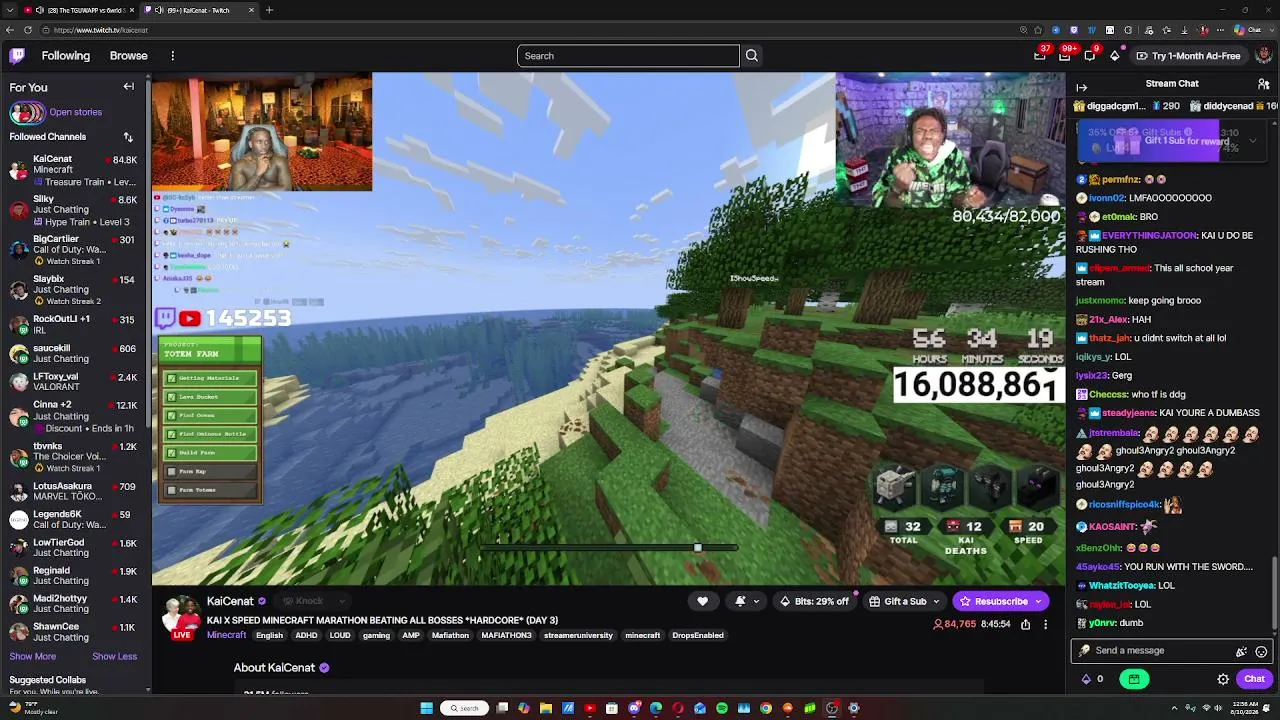Open the emote picker in chat
1280x720 pixels.
coord(1261,652)
